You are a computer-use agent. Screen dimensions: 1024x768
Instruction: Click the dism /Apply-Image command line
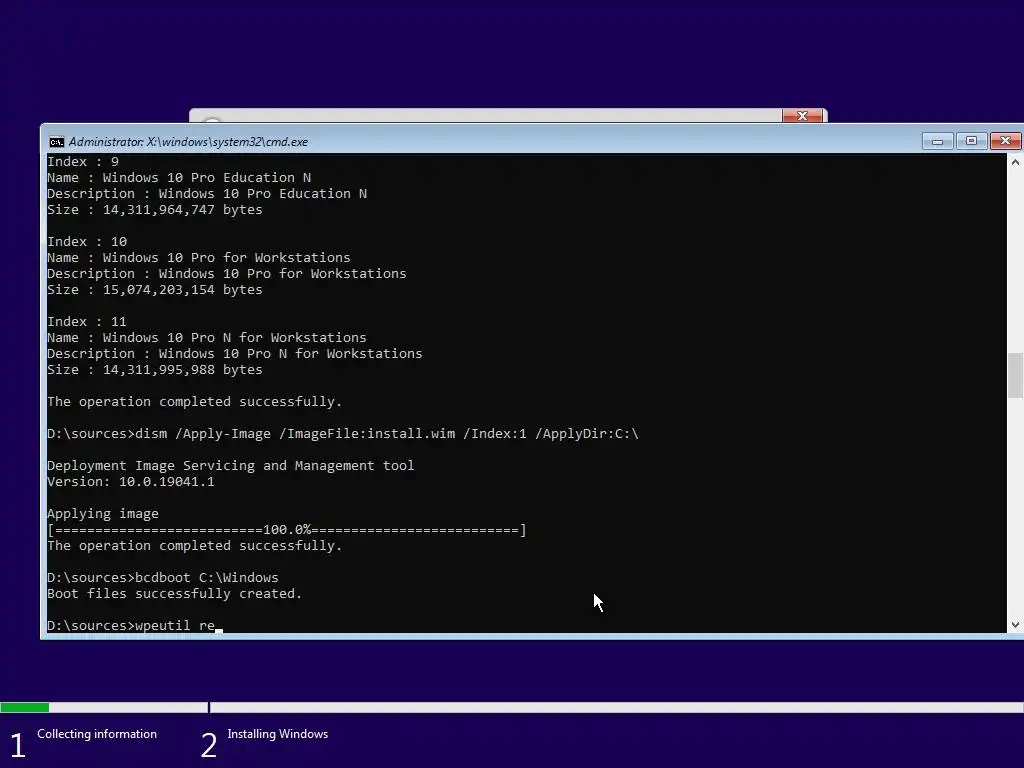point(343,434)
